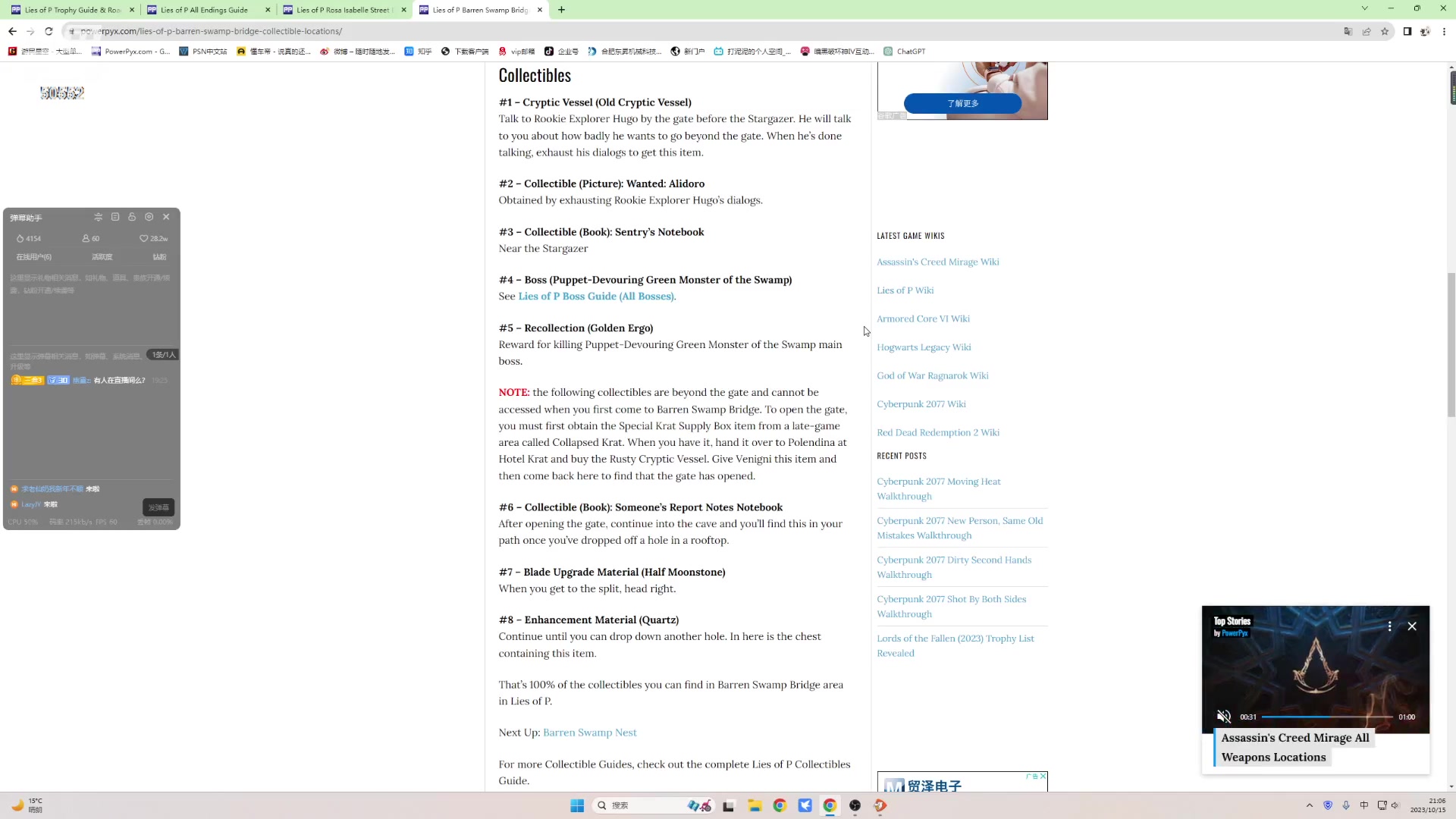Open Cyberpunk 2077 Moving Heat Walkthrough post

939,489
